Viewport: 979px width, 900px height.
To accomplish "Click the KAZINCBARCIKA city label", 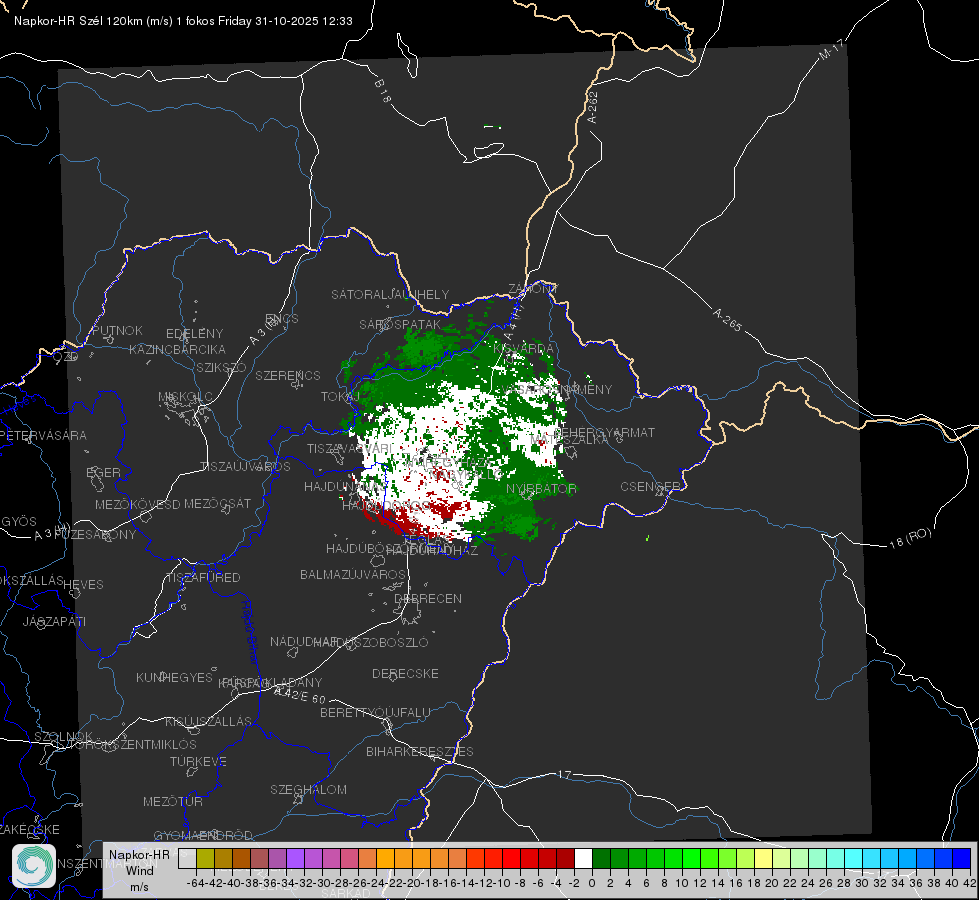I will coord(177,349).
